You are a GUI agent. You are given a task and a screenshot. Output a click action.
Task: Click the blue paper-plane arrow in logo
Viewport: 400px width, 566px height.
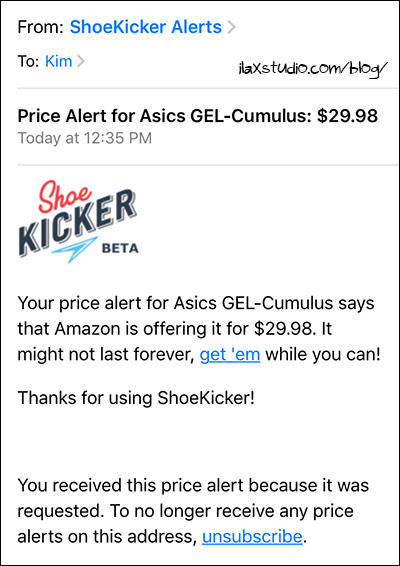pyautogui.click(x=75, y=249)
